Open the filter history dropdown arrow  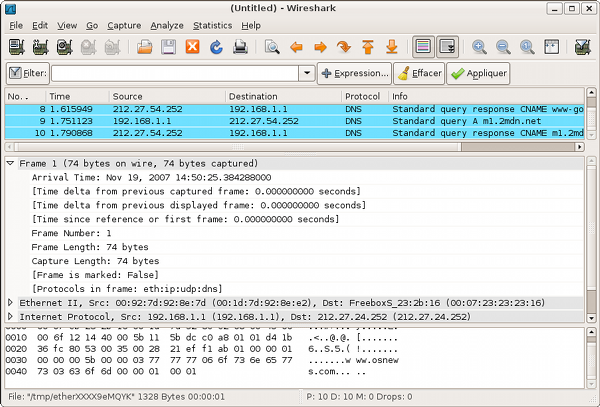click(x=307, y=73)
